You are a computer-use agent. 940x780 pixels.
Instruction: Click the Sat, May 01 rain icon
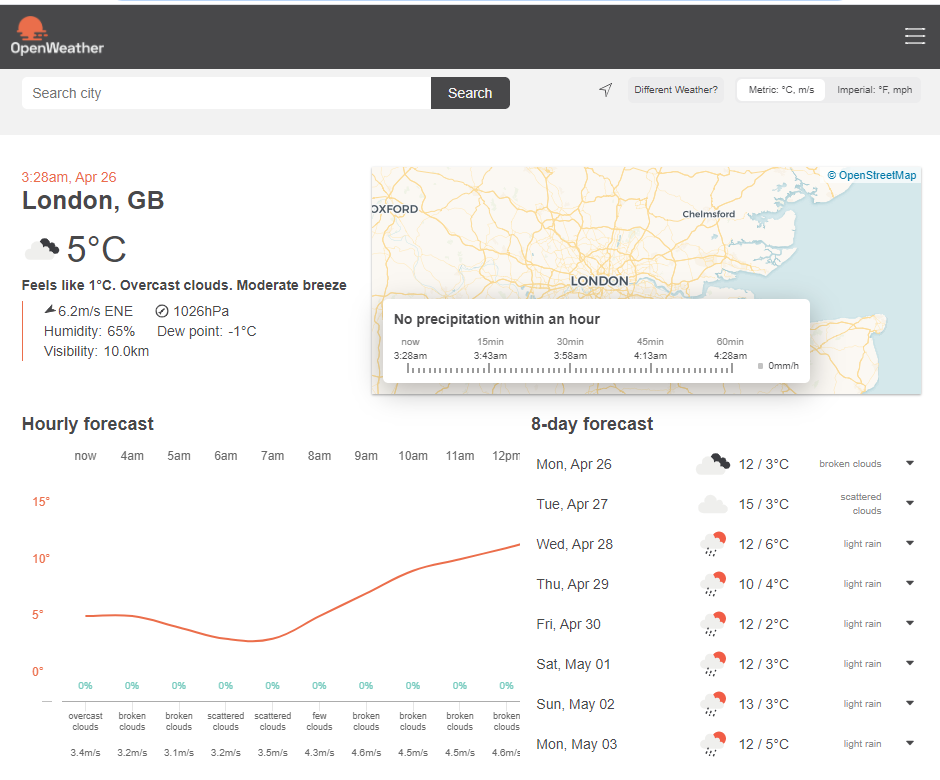(713, 664)
